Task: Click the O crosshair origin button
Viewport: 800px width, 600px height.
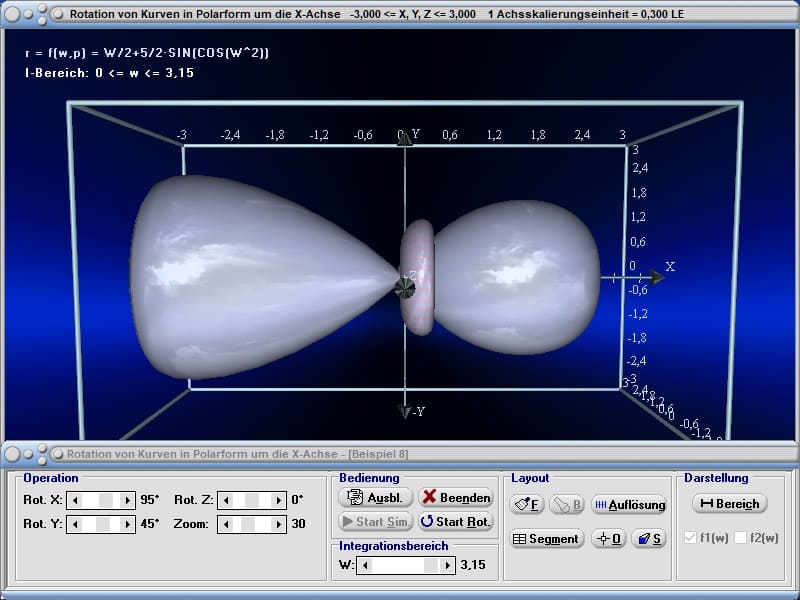Action: (x=608, y=539)
